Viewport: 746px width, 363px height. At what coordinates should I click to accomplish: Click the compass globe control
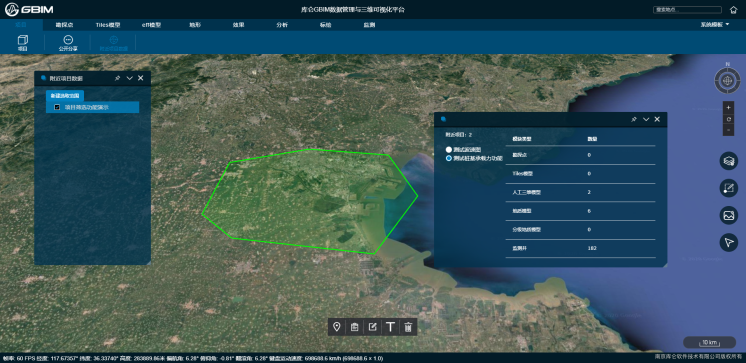pos(727,80)
